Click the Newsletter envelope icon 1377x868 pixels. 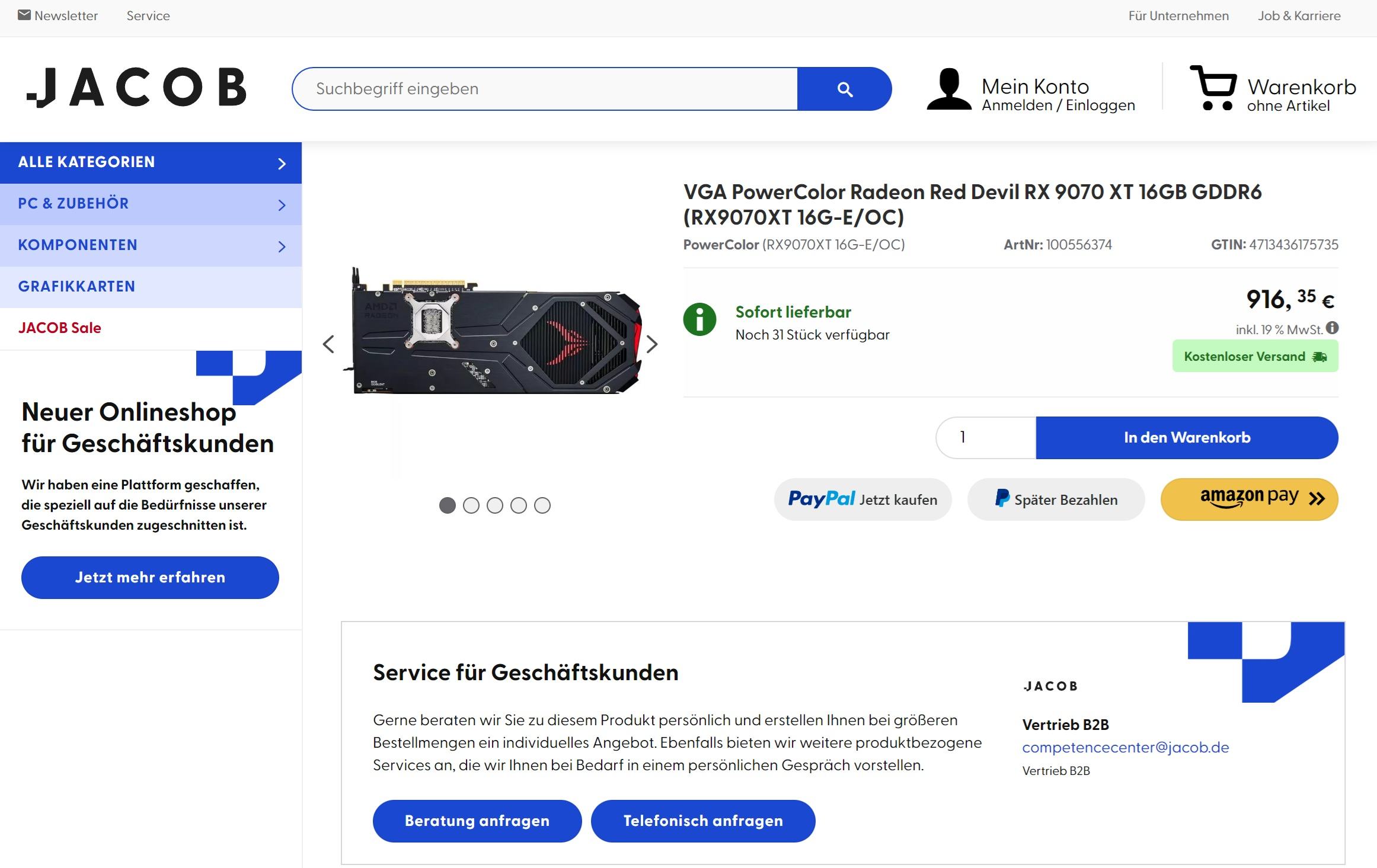pyautogui.click(x=24, y=15)
